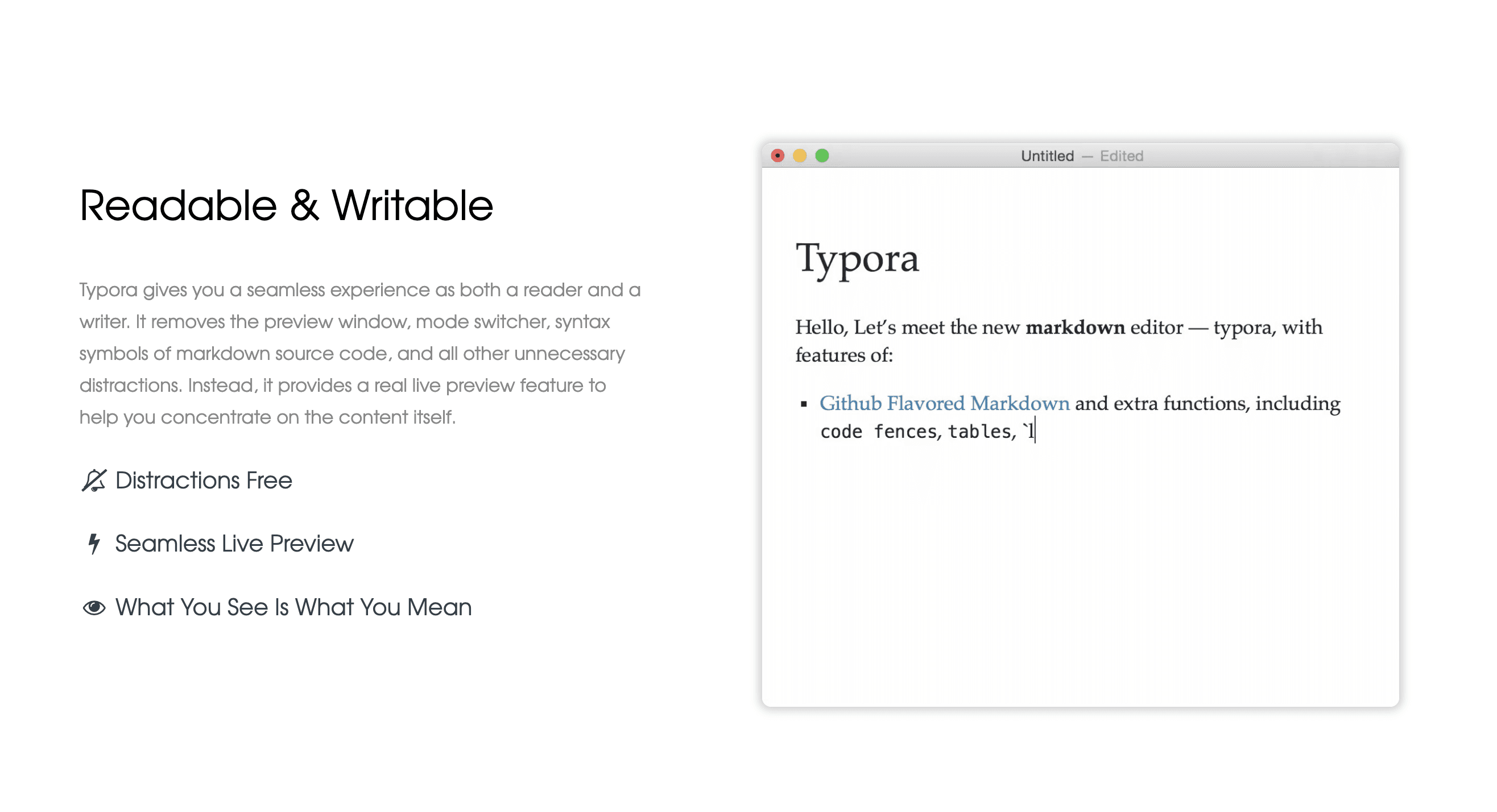Click the red close button on Typora window
The width and height of the screenshot is (1497, 812).
pos(777,155)
